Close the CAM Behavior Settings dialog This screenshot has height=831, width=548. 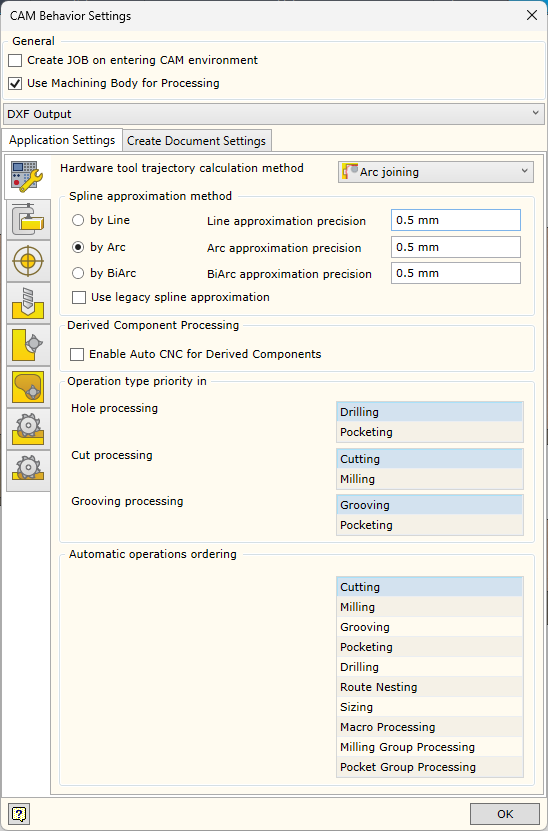pos(532,15)
